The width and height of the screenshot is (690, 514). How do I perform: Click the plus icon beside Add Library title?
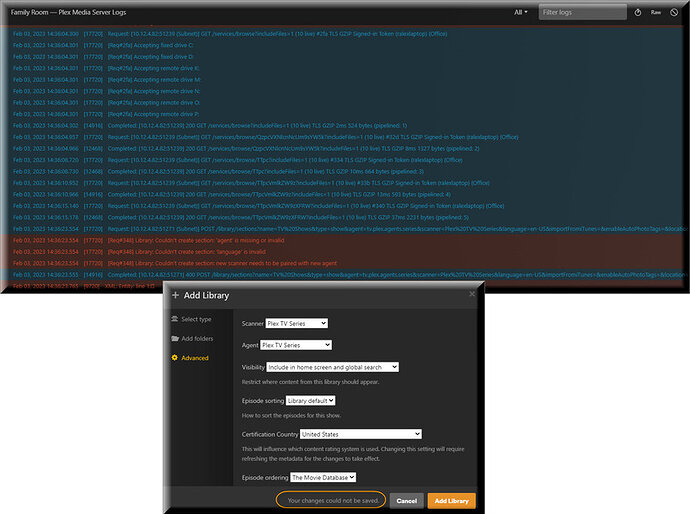coord(175,295)
